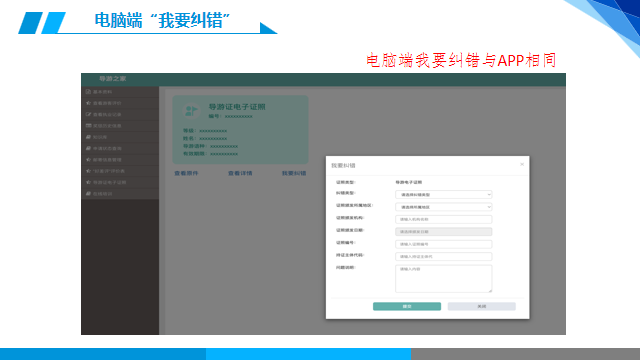Click the 查看详情 link
Image resolution: width=640 pixels, height=360 pixels.
(x=240, y=173)
